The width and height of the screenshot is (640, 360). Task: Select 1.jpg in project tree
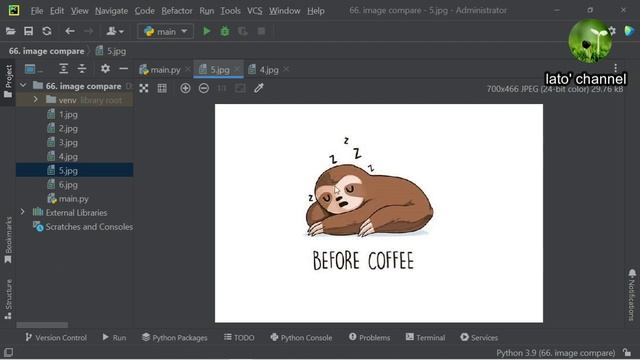pyautogui.click(x=63, y=114)
